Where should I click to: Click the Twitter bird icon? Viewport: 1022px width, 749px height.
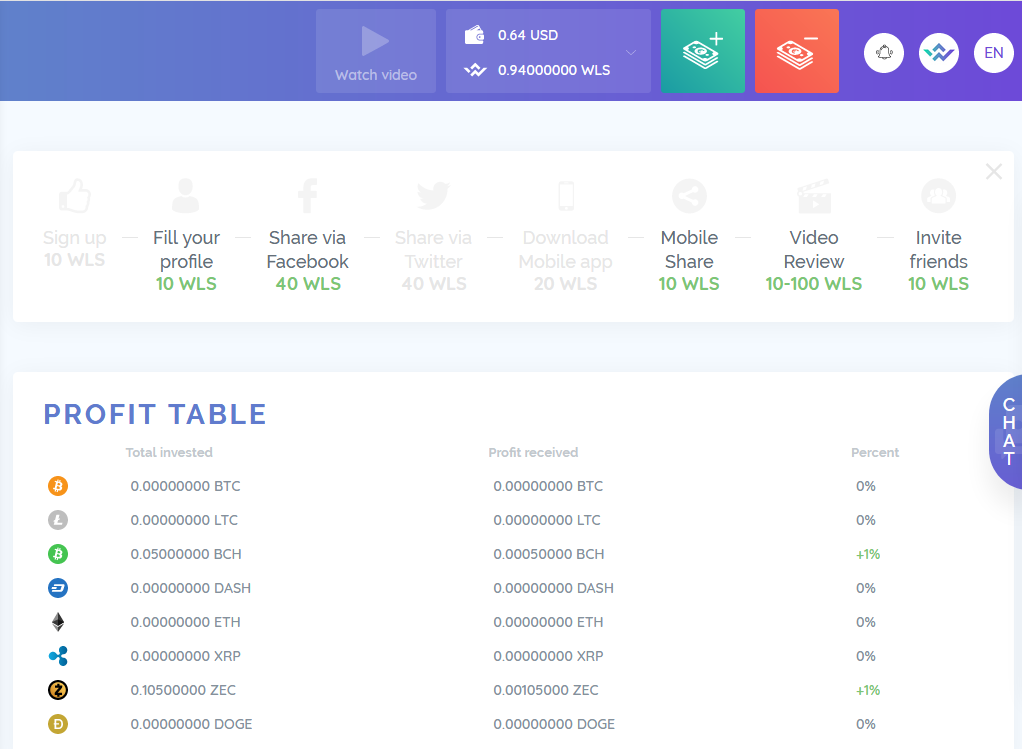tap(433, 196)
